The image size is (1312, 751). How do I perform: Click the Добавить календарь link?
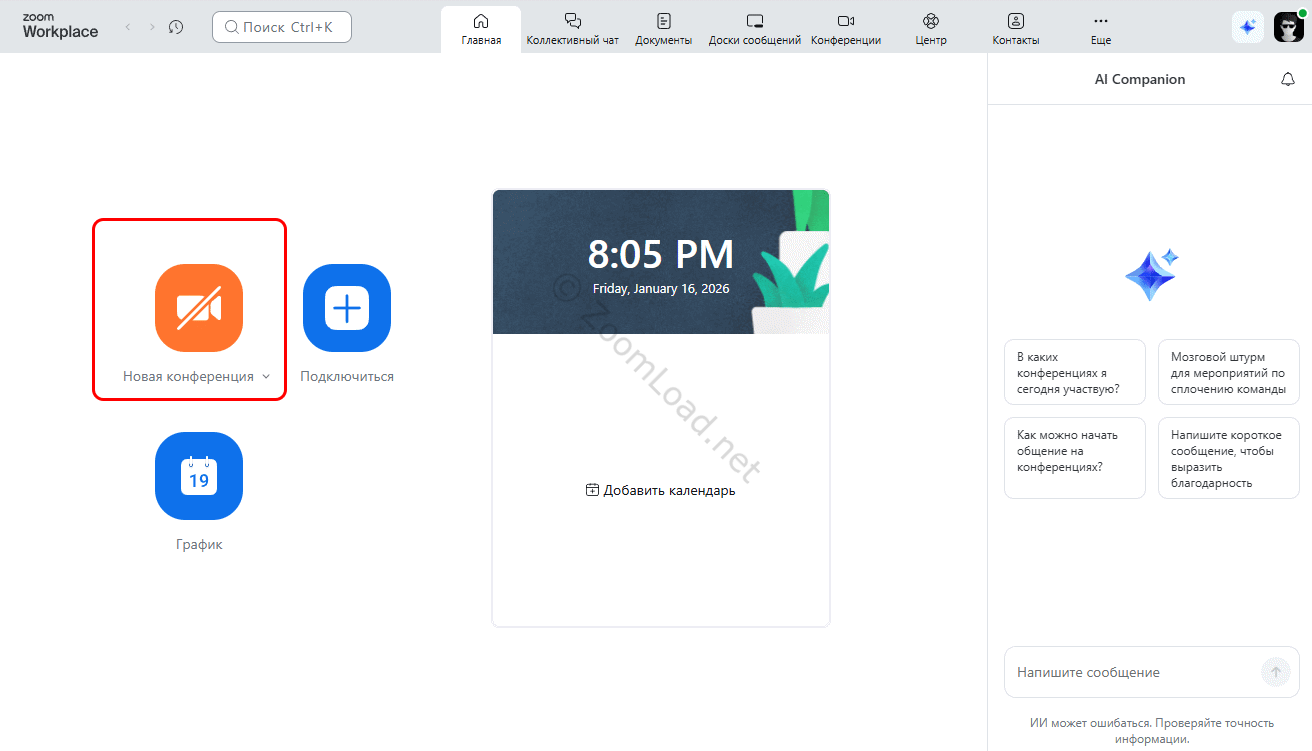[x=661, y=490]
